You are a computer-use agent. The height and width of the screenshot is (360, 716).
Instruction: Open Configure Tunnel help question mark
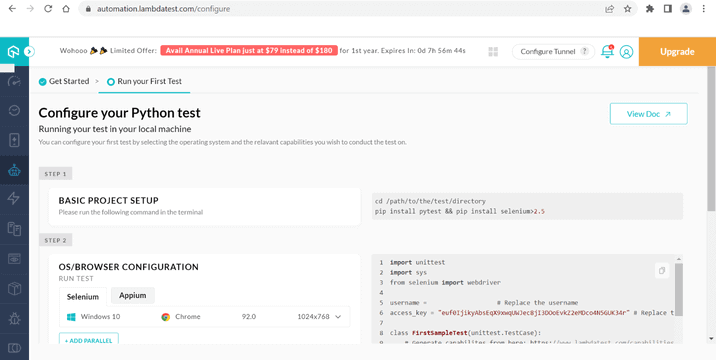584,51
